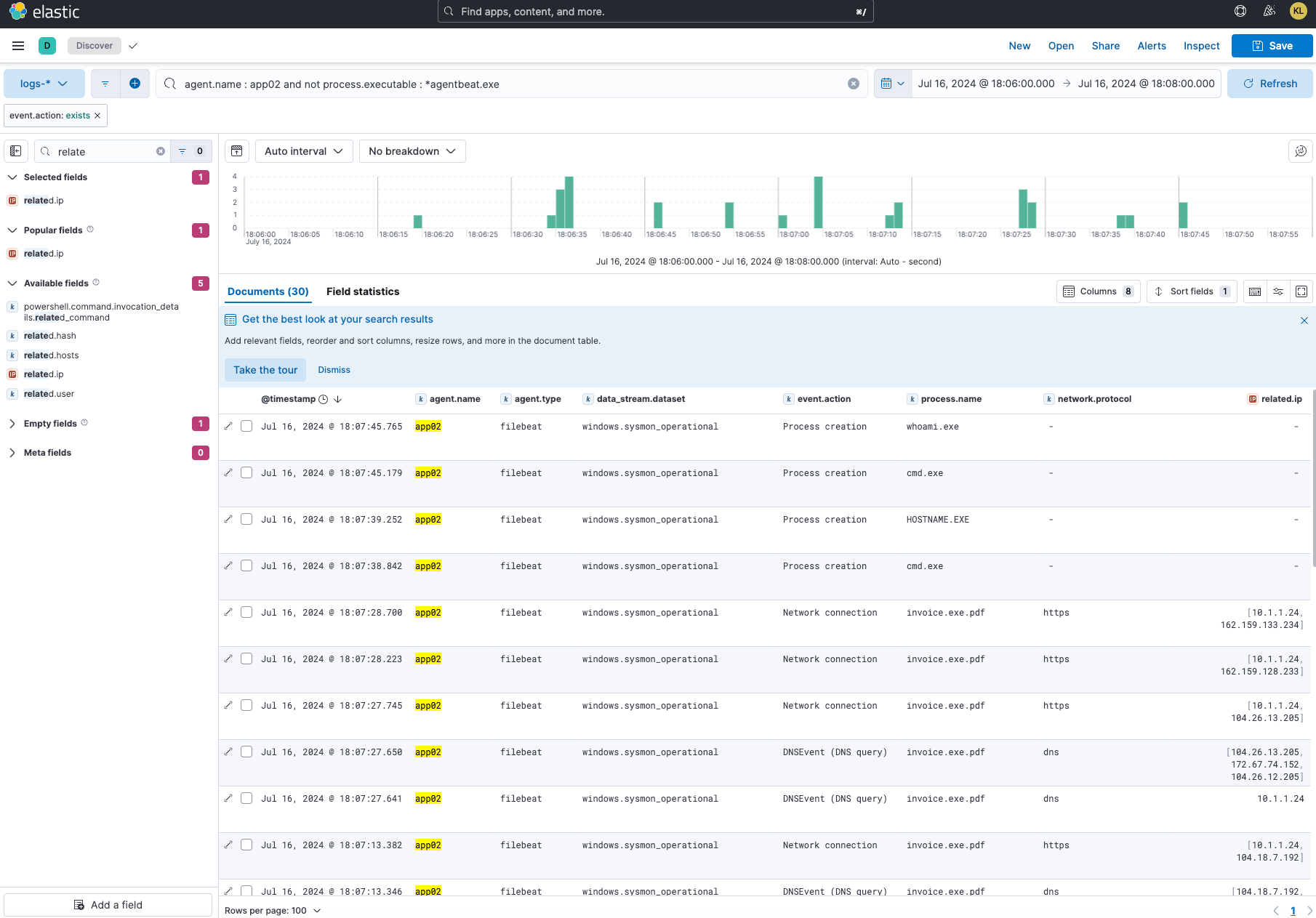1316x918 pixels.
Task: Open display options settings icon
Action: (1278, 291)
